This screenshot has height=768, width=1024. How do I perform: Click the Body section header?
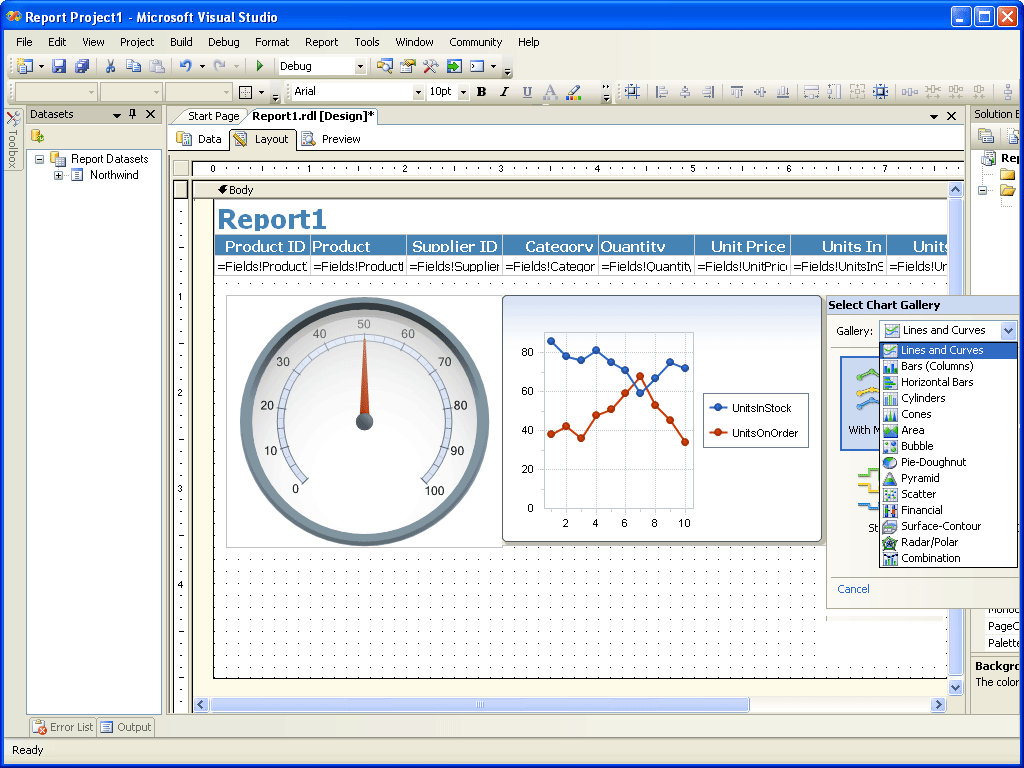[x=570, y=190]
